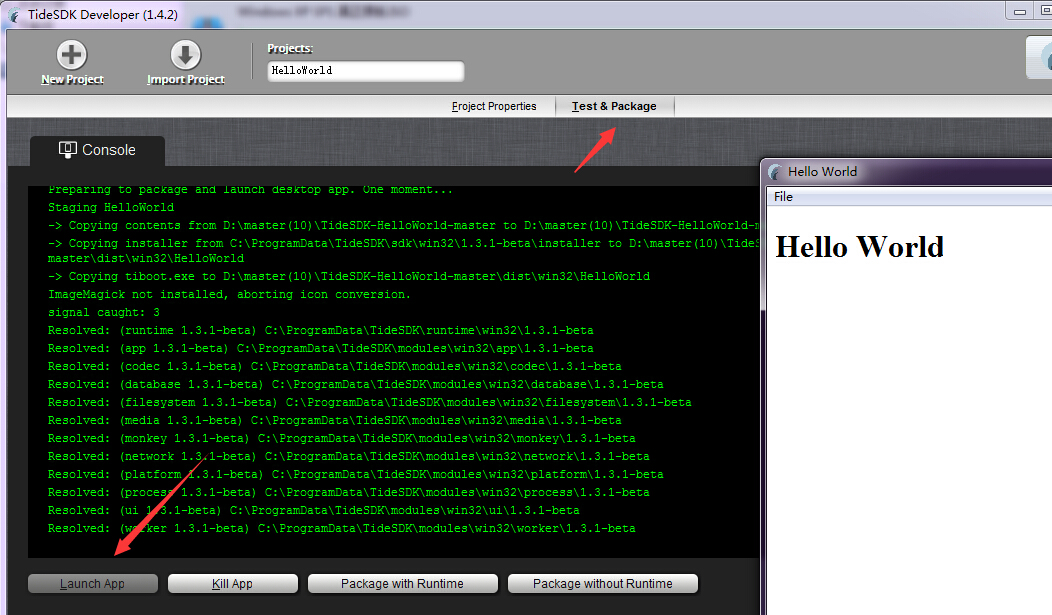
Task: Click the Hello World window title text
Action: [823, 172]
